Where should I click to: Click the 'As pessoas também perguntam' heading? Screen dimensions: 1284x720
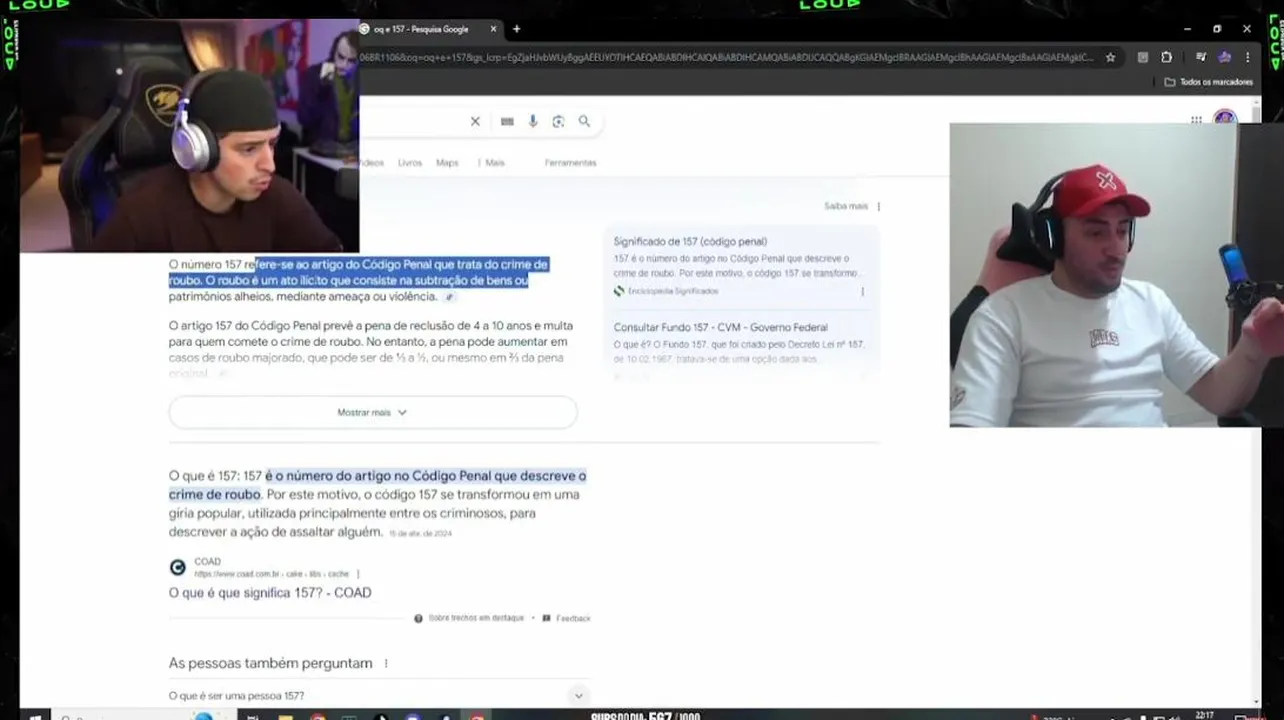[x=270, y=663]
